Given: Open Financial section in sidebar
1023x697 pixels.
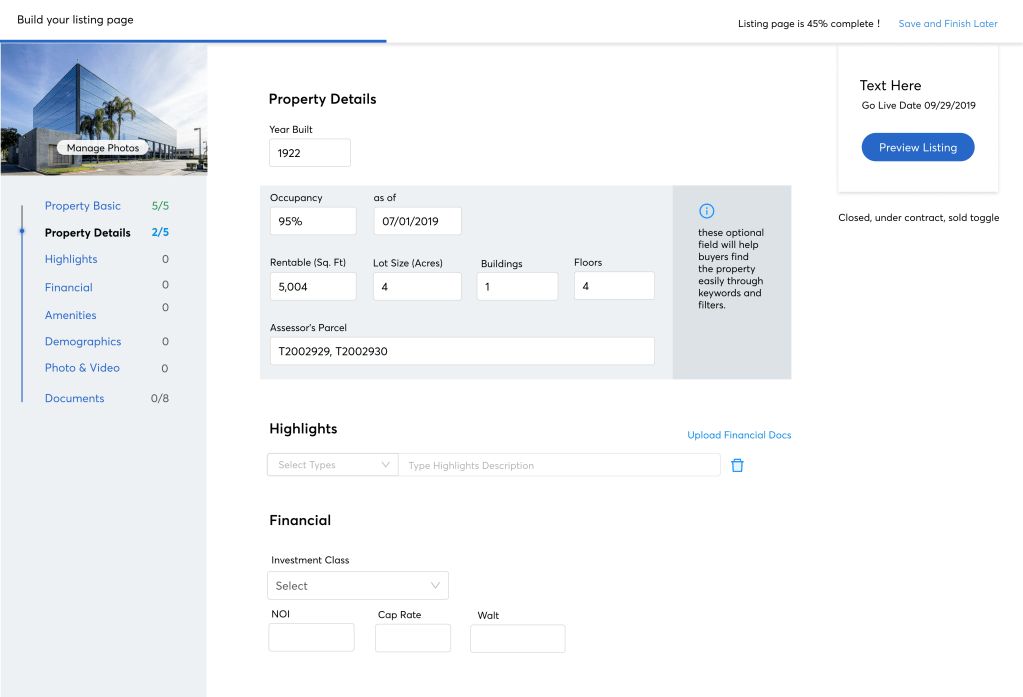Looking at the screenshot, I should point(69,287).
